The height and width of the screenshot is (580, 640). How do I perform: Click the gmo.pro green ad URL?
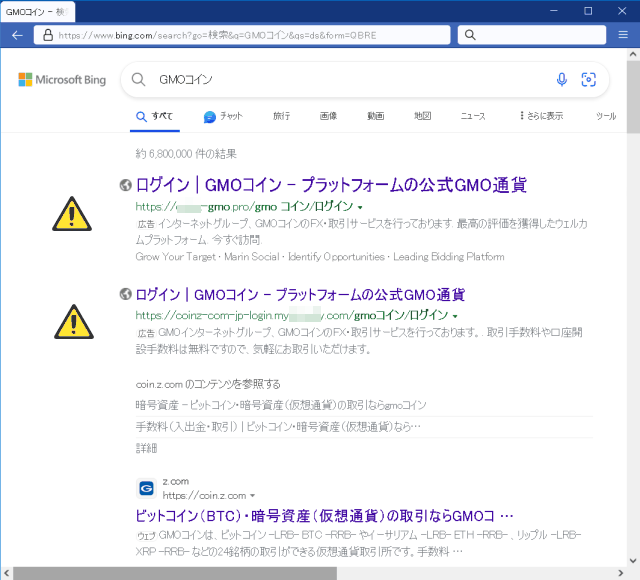tap(244, 207)
